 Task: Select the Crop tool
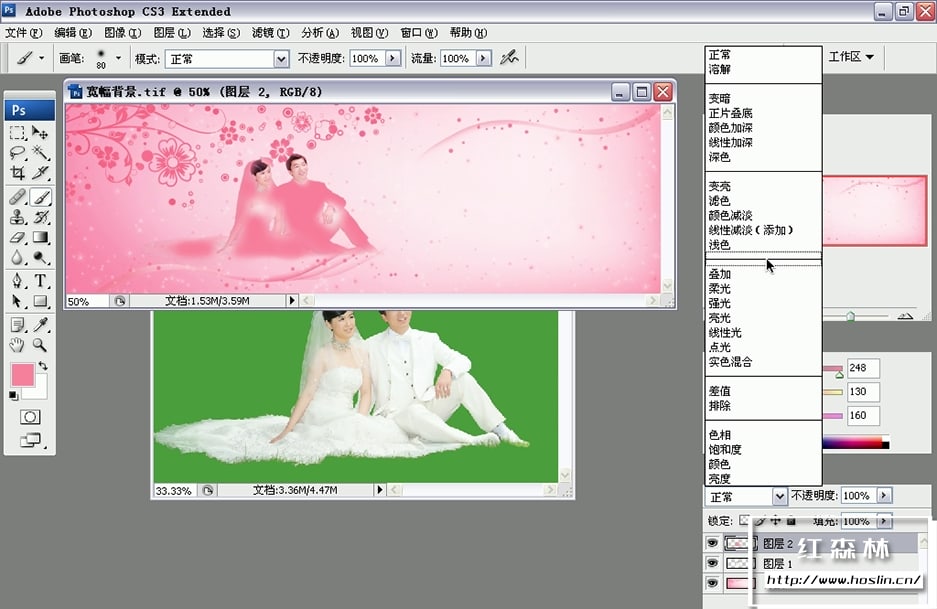pyautogui.click(x=17, y=173)
